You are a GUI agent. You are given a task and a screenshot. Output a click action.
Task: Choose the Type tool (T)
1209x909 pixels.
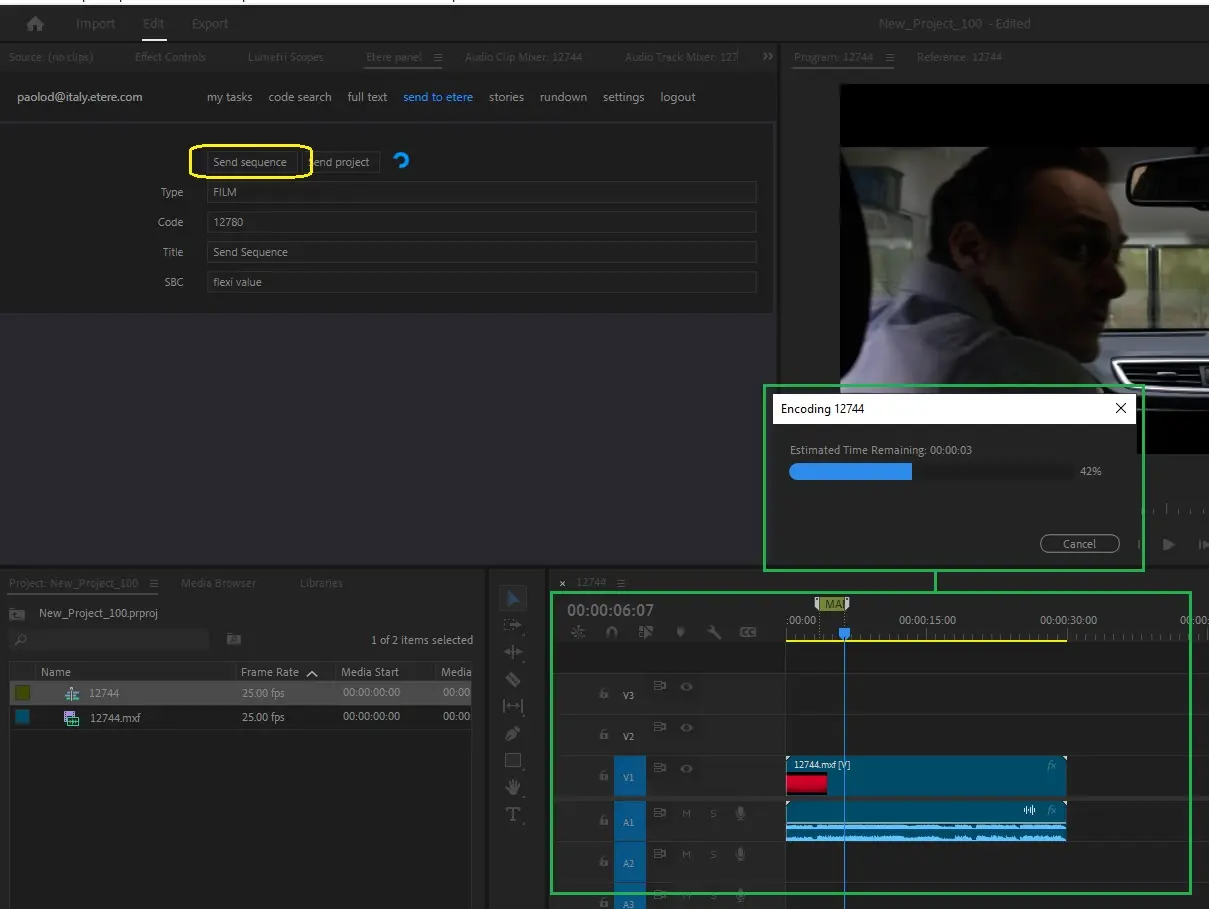pos(513,814)
